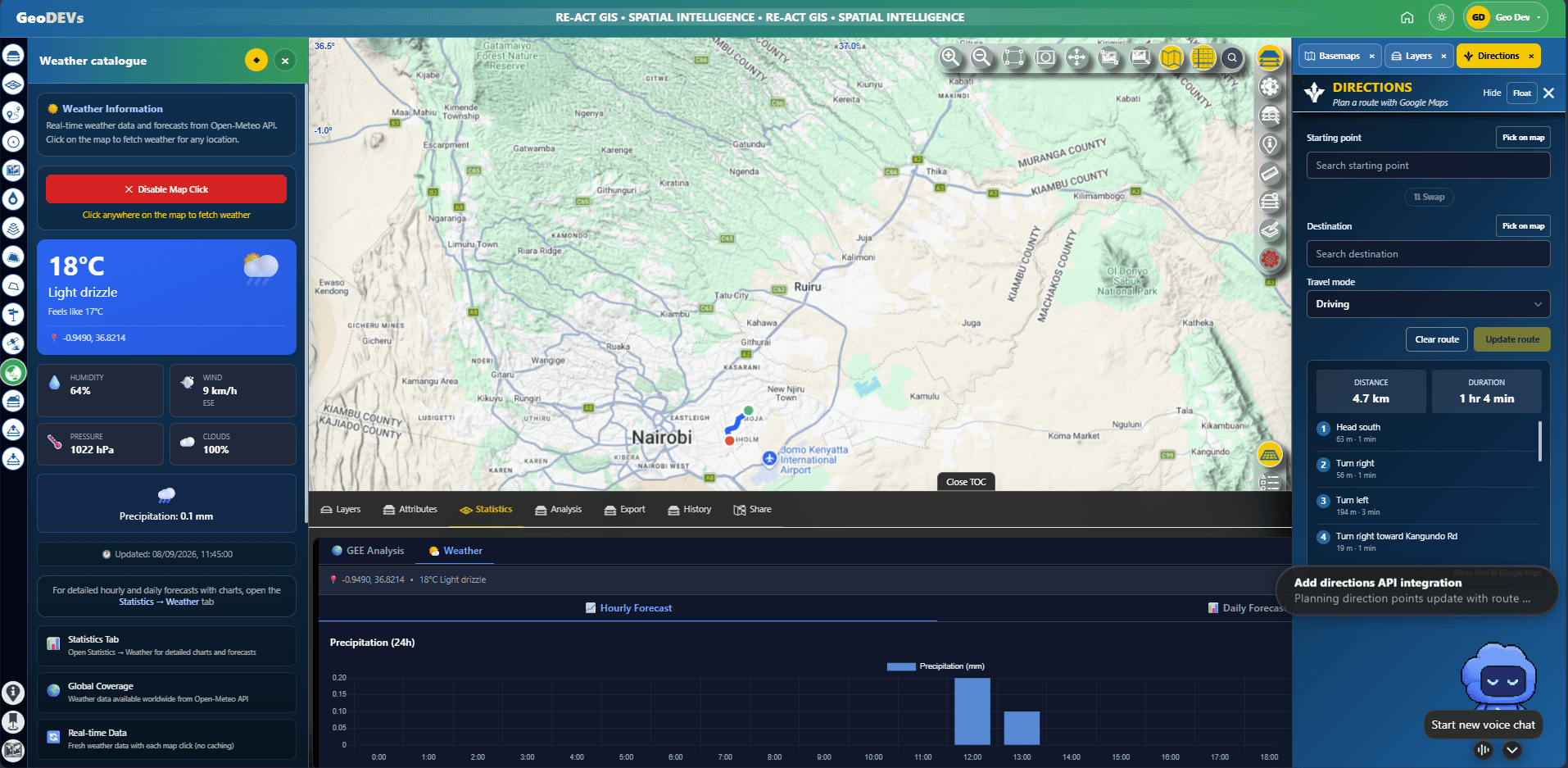Select the ruler measure tool
The width and height of the screenshot is (1568, 768).
[1270, 173]
